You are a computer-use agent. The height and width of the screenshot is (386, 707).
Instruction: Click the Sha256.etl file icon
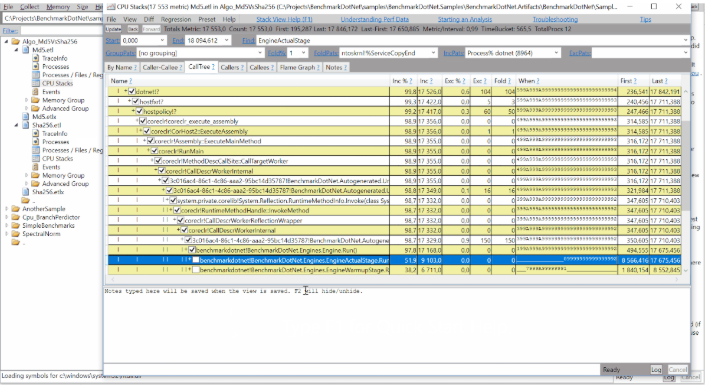26,125
